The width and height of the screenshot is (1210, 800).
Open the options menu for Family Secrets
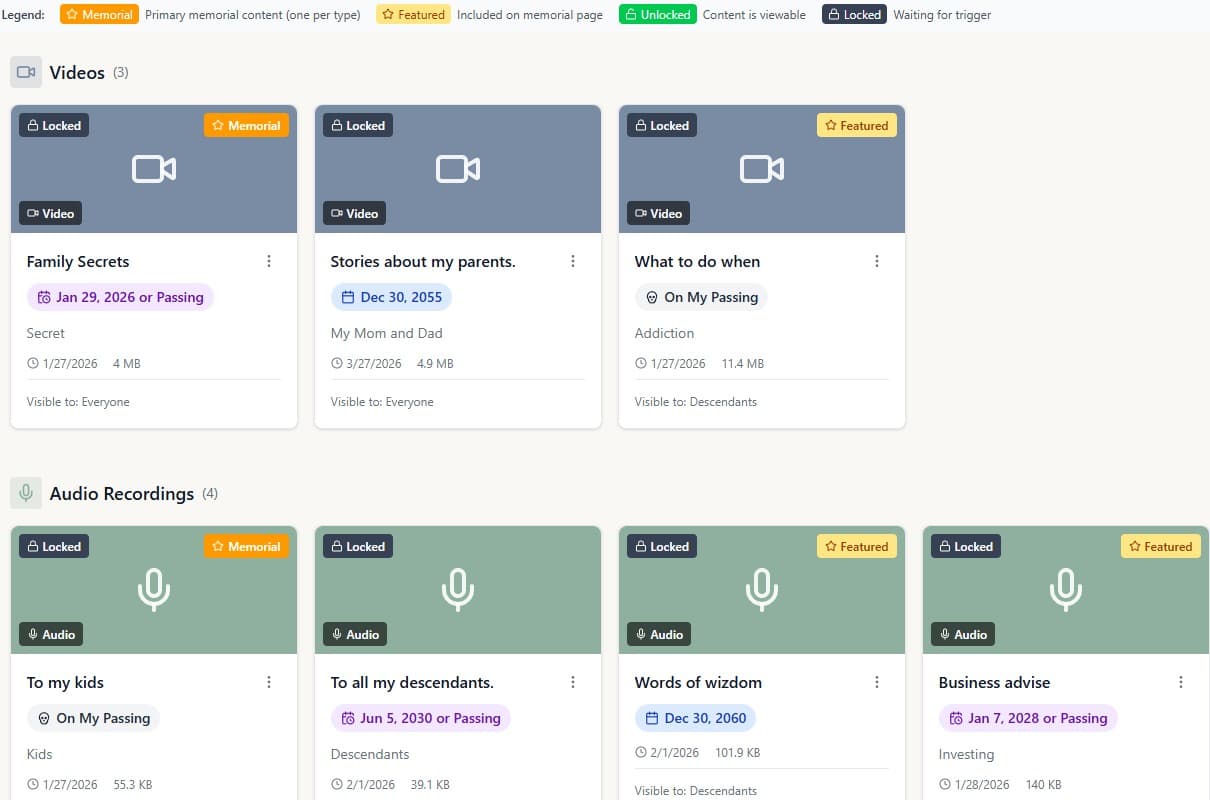[x=269, y=261]
